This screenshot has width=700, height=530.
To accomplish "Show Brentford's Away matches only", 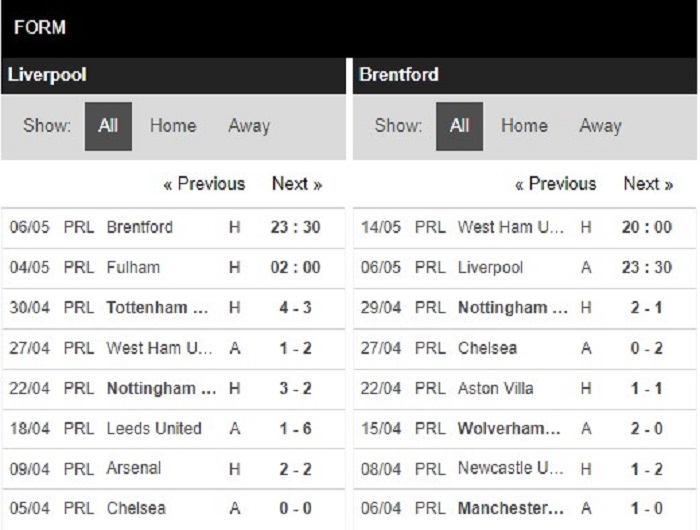I will (600, 126).
